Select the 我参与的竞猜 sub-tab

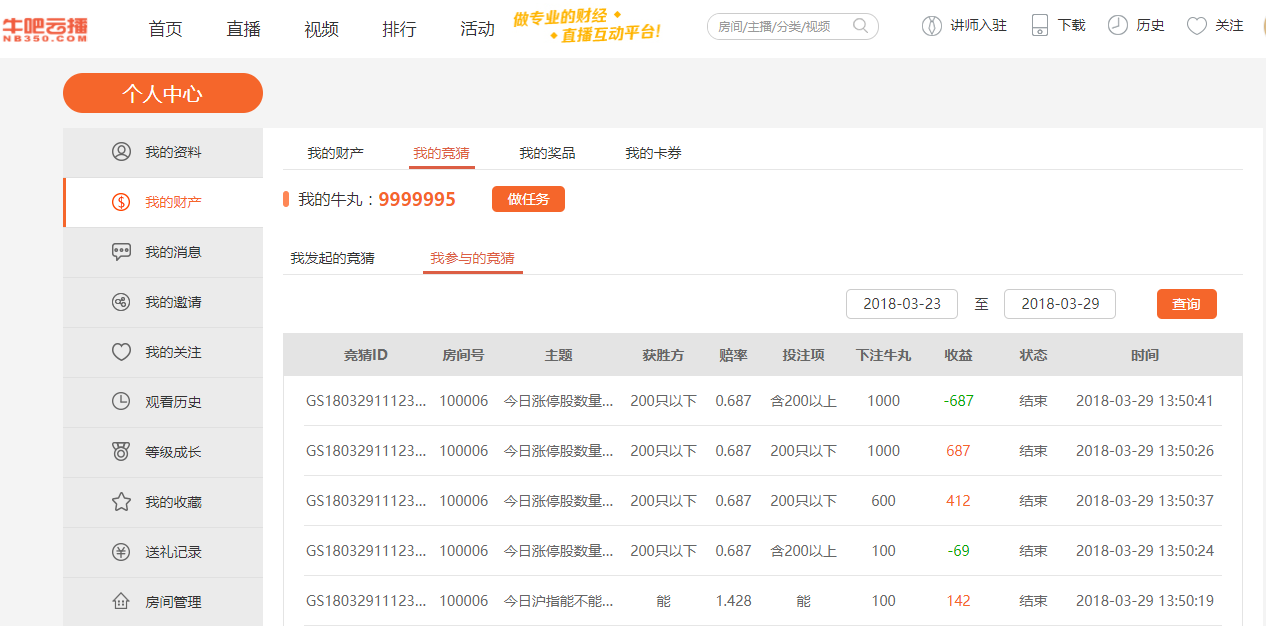pos(473,258)
